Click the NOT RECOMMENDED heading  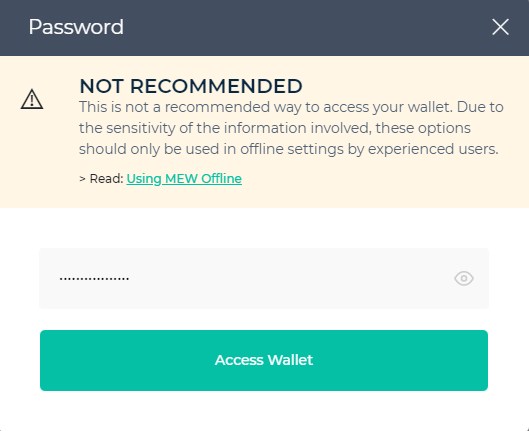191,86
